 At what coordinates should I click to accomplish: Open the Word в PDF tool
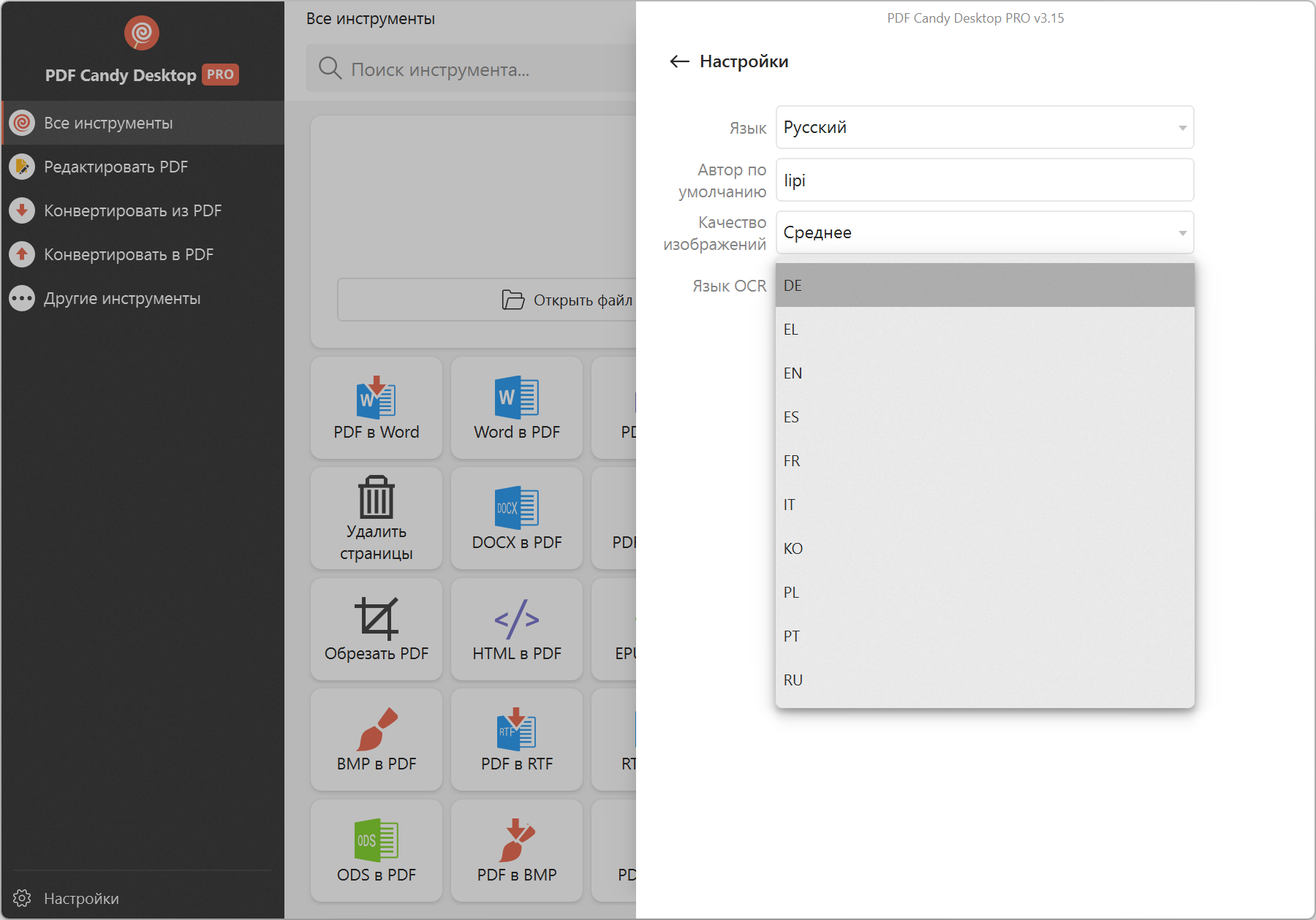(517, 408)
